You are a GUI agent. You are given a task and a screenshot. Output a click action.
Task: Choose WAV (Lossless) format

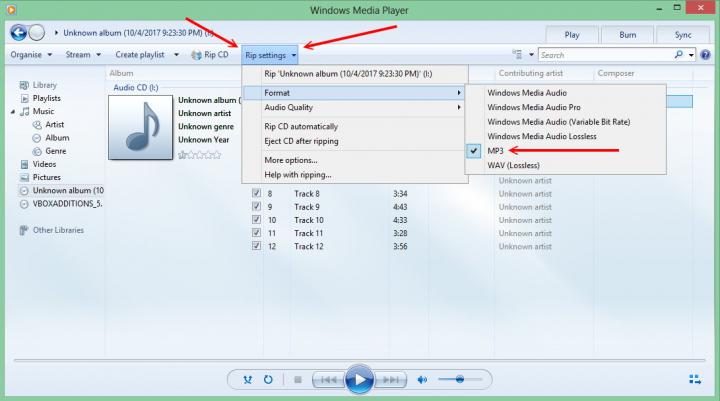point(565,165)
